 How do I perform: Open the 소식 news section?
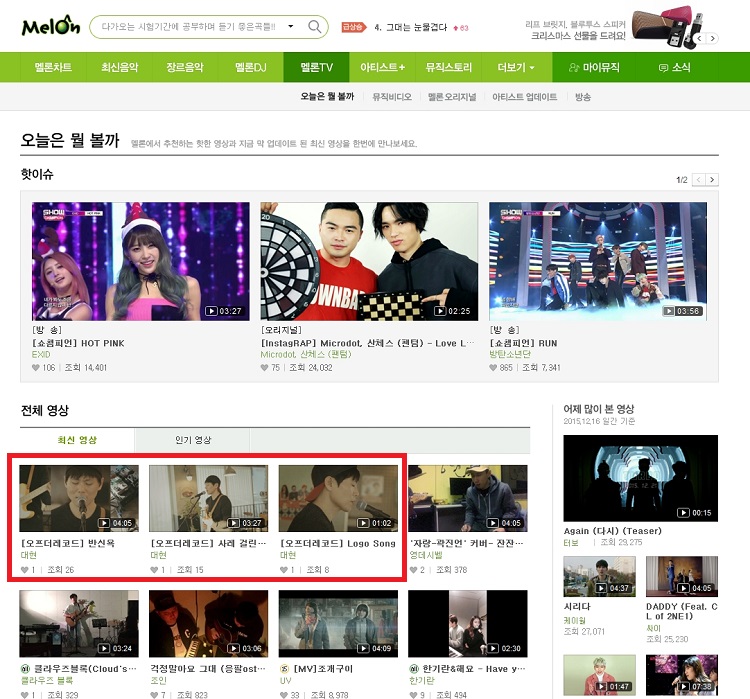[675, 67]
